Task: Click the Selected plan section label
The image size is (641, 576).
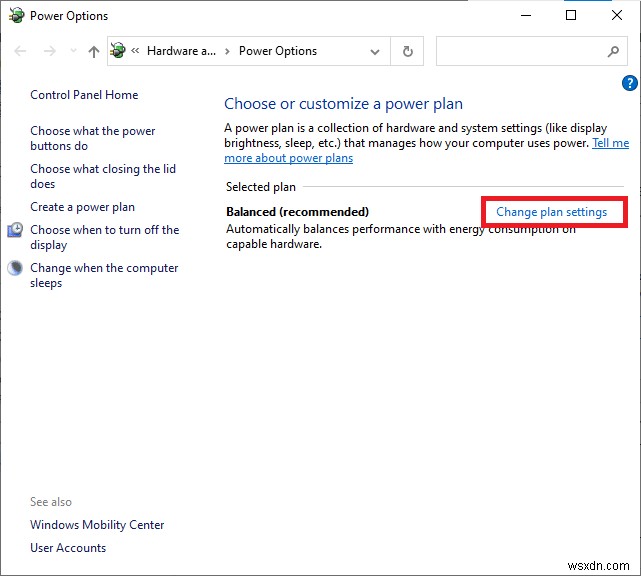Action: pyautogui.click(x=261, y=187)
